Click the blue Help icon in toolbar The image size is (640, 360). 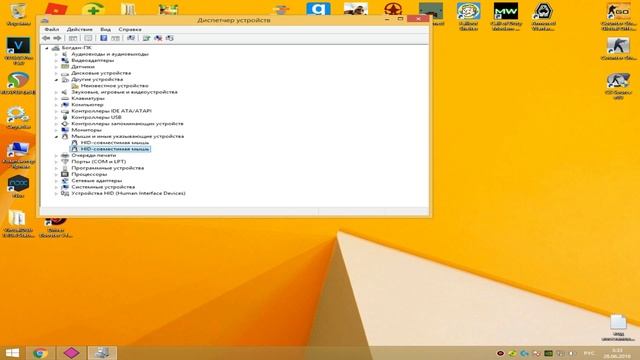point(104,38)
